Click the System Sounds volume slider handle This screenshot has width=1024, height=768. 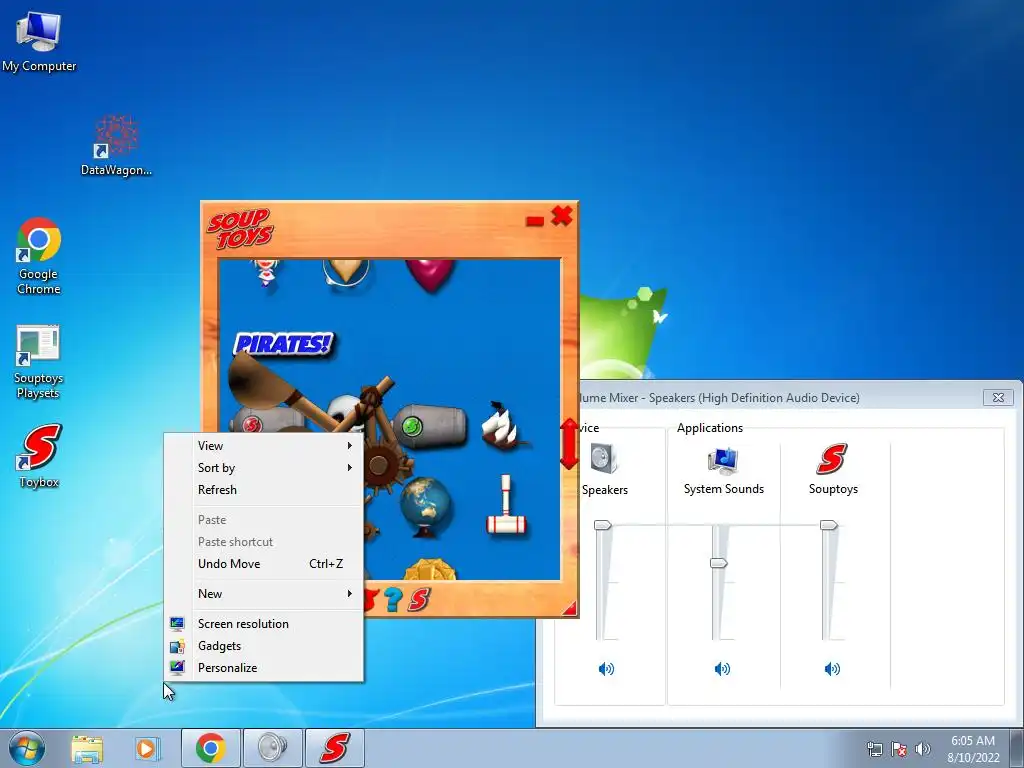click(718, 563)
